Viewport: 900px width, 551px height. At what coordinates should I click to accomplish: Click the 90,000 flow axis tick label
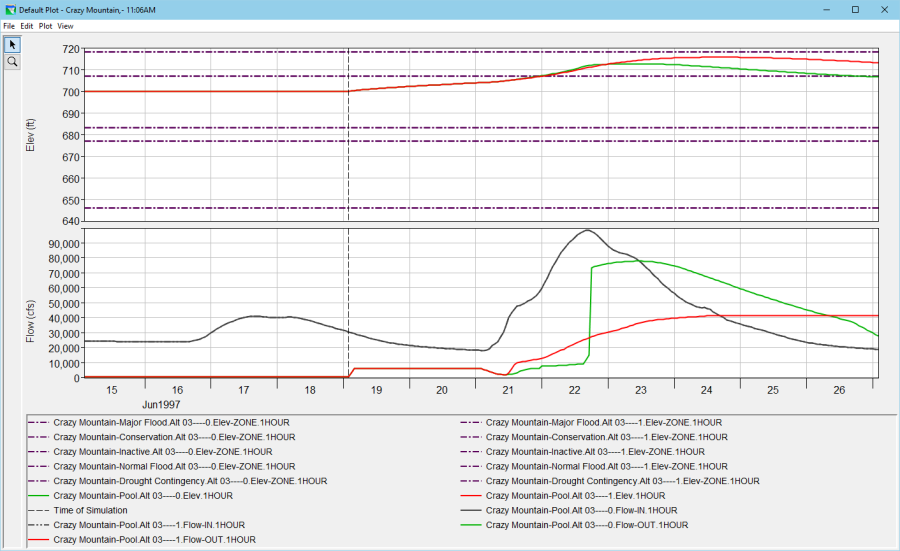64,244
